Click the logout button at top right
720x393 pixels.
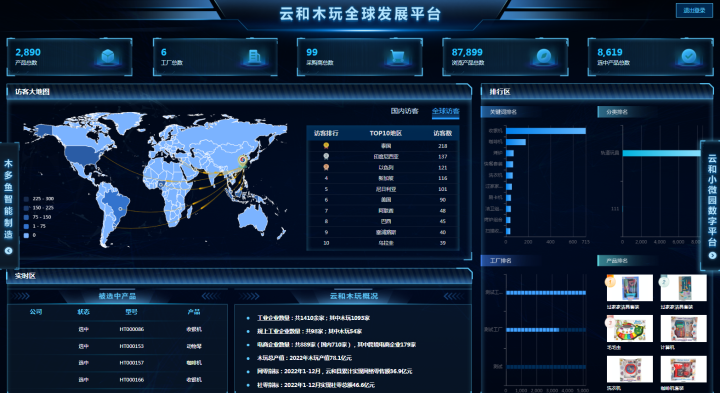(x=694, y=10)
